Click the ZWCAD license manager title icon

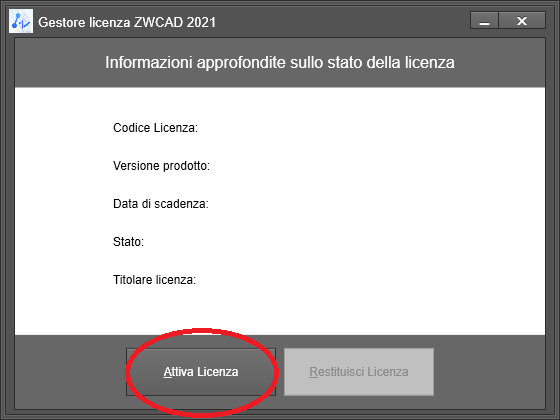point(21,21)
